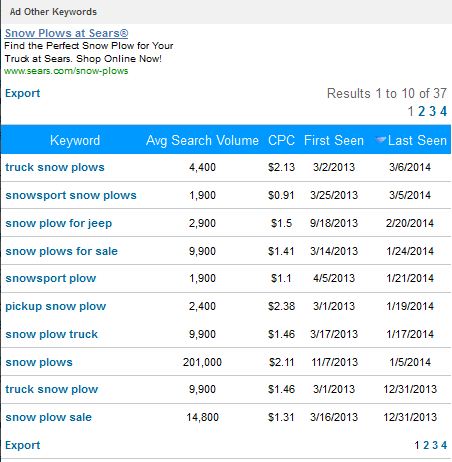Select last seen date 3/6/2014

(410, 167)
